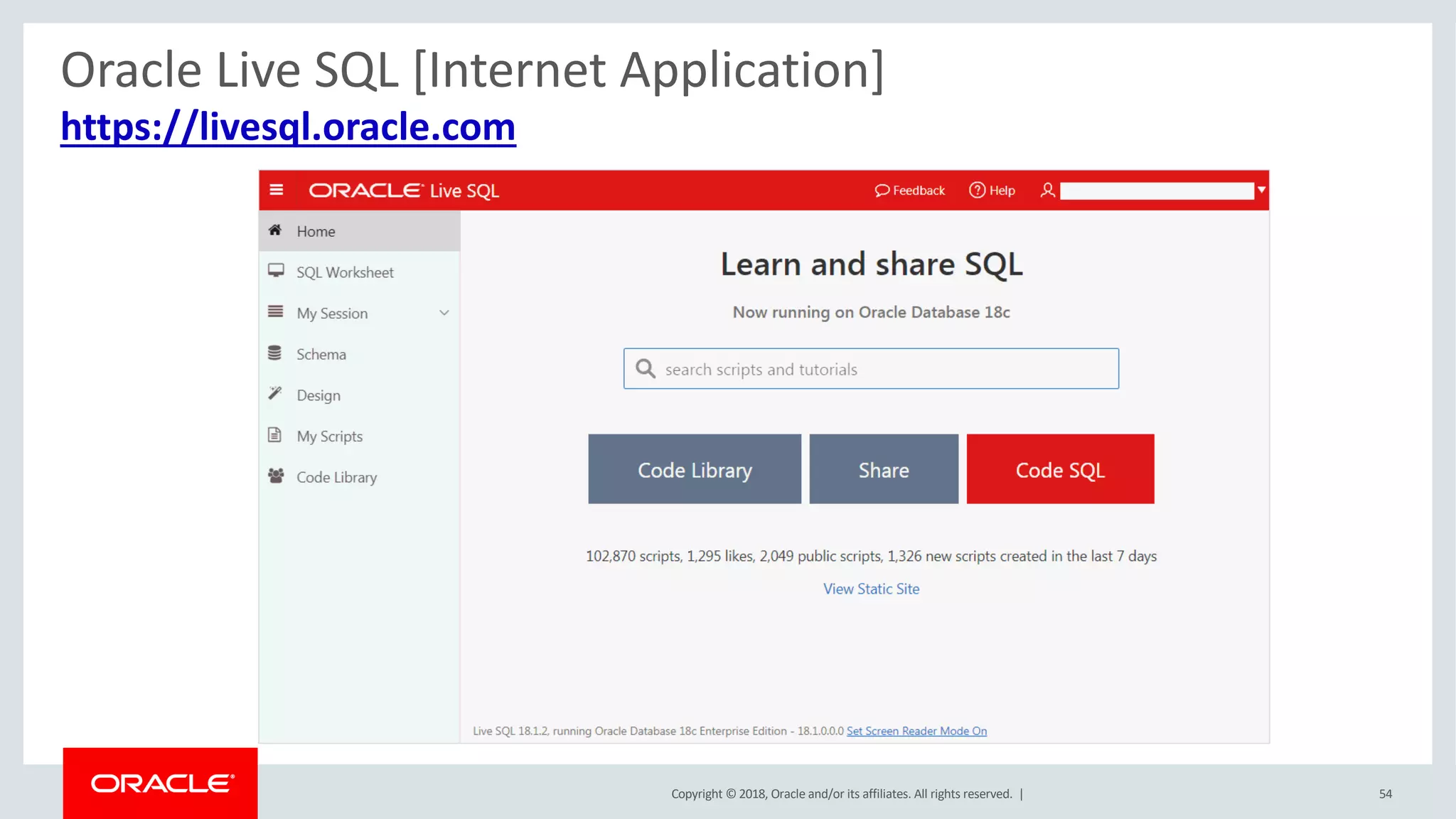Select Schema in sidebar
1456x819 pixels.
(360, 354)
